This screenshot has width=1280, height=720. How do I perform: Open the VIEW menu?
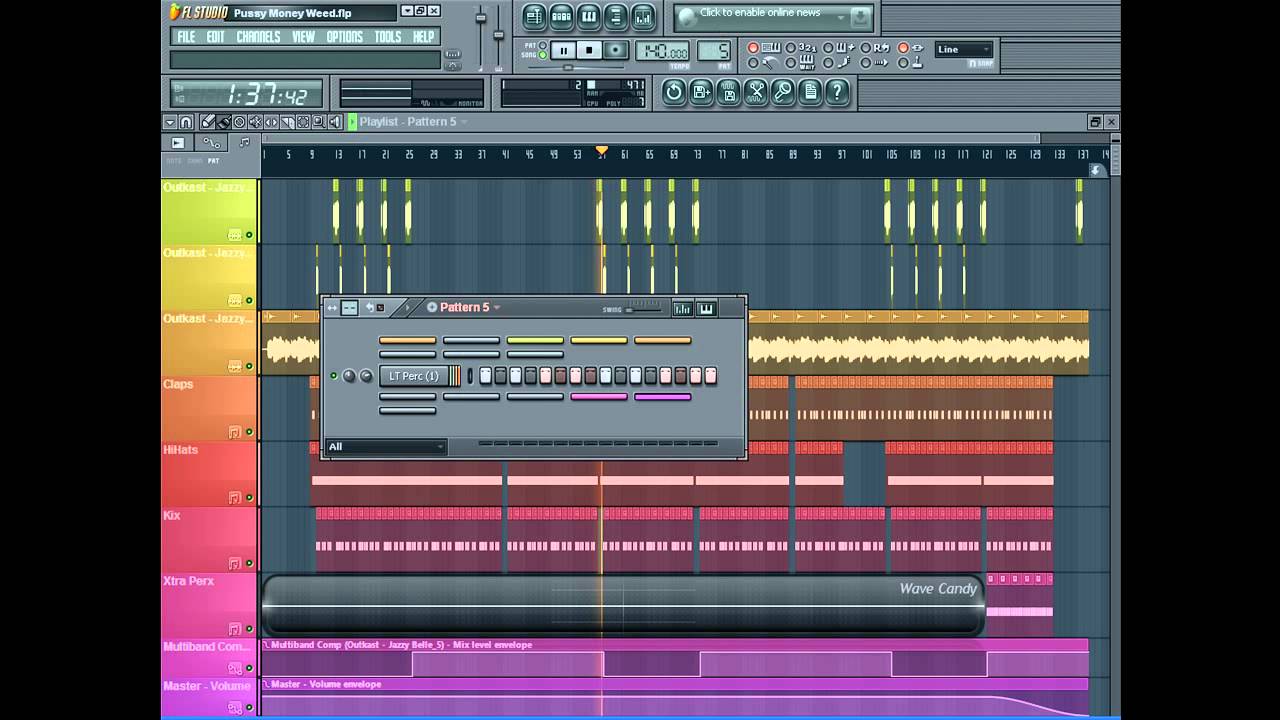[x=303, y=36]
